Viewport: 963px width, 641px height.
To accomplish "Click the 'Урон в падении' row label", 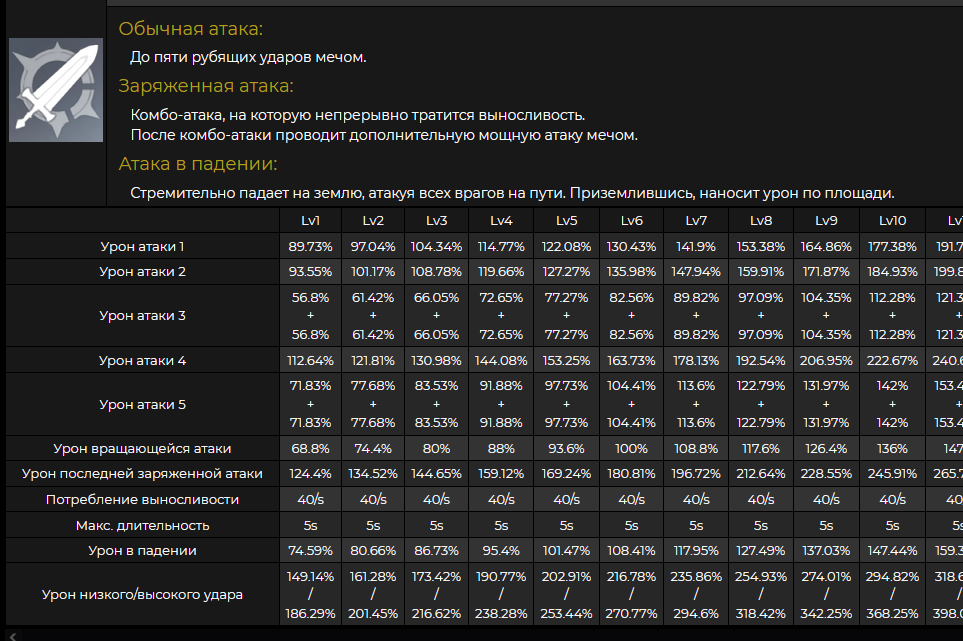I will click(x=142, y=550).
